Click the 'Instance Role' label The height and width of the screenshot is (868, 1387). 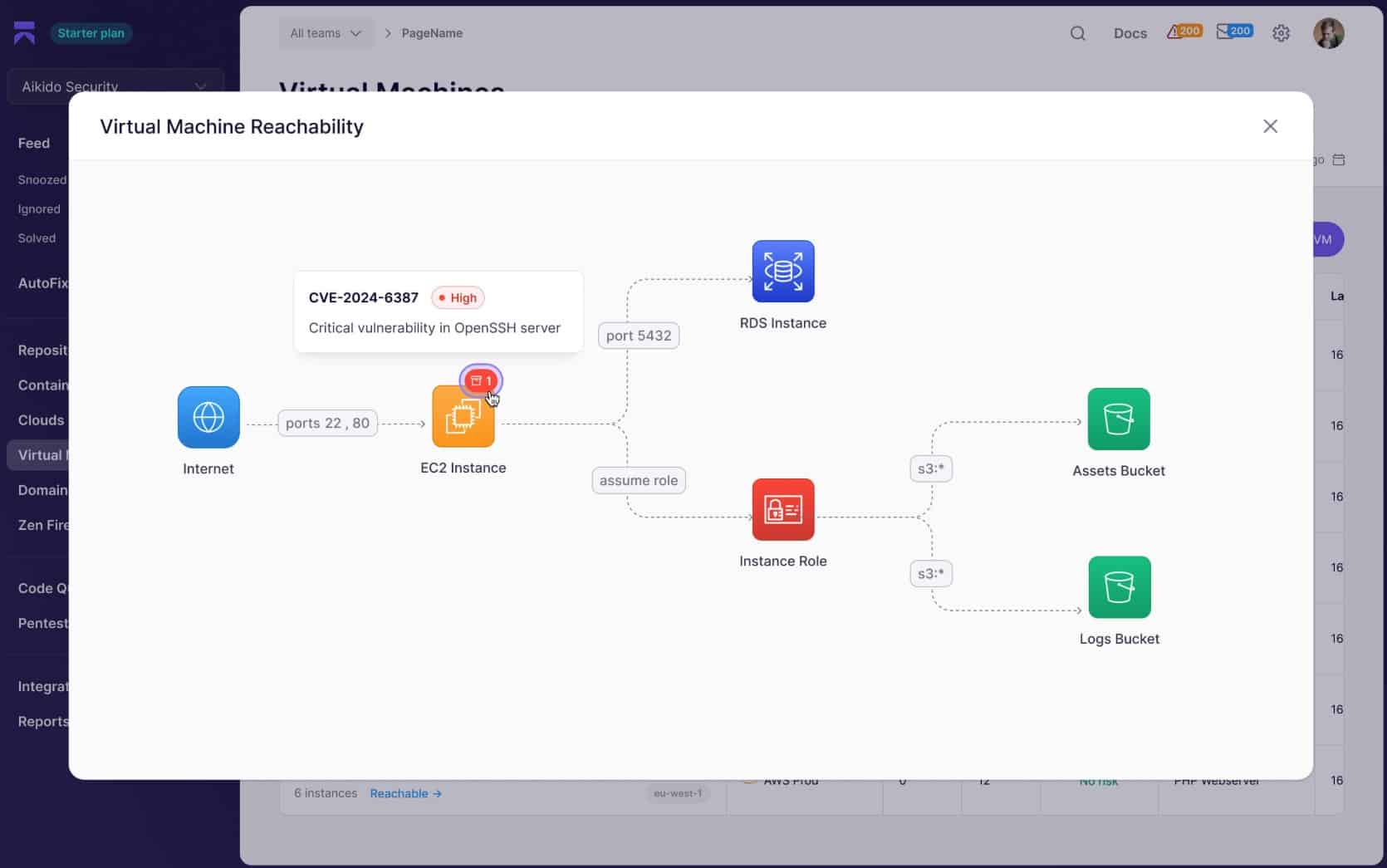(x=783, y=561)
